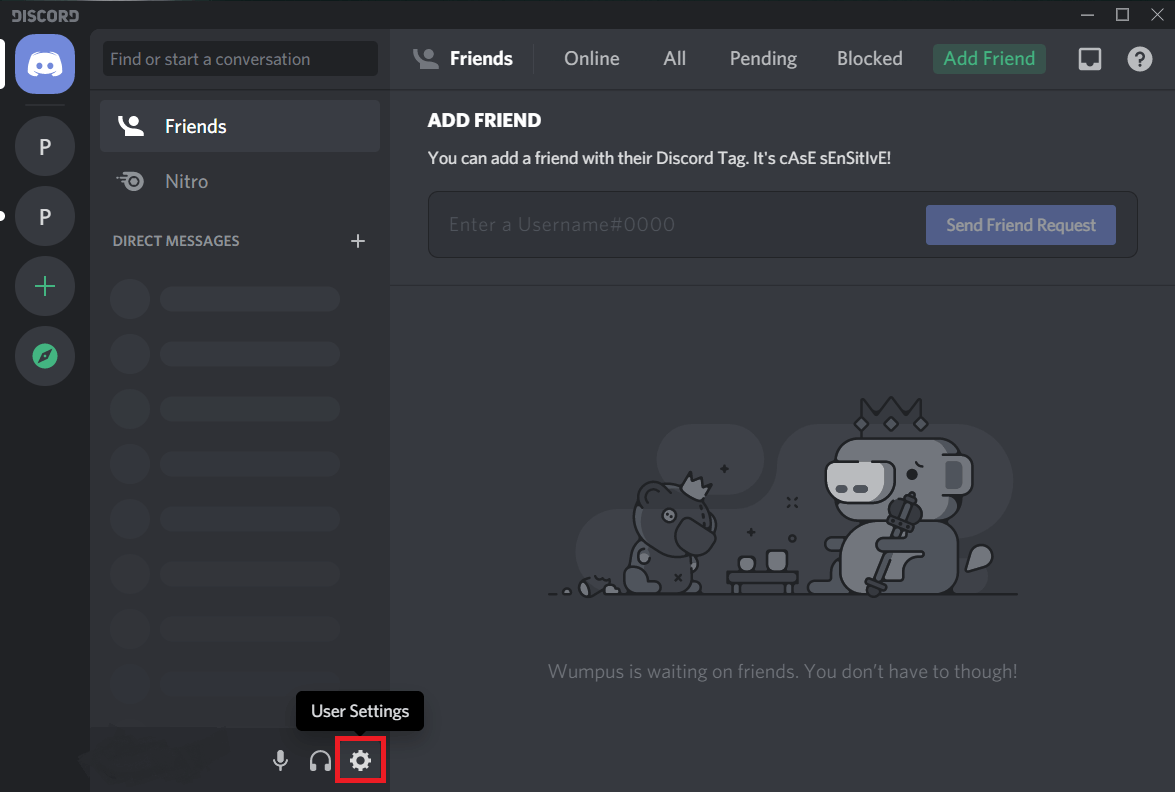This screenshot has width=1175, height=792.
Task: Start a new direct message with the plus
Action: [358, 240]
